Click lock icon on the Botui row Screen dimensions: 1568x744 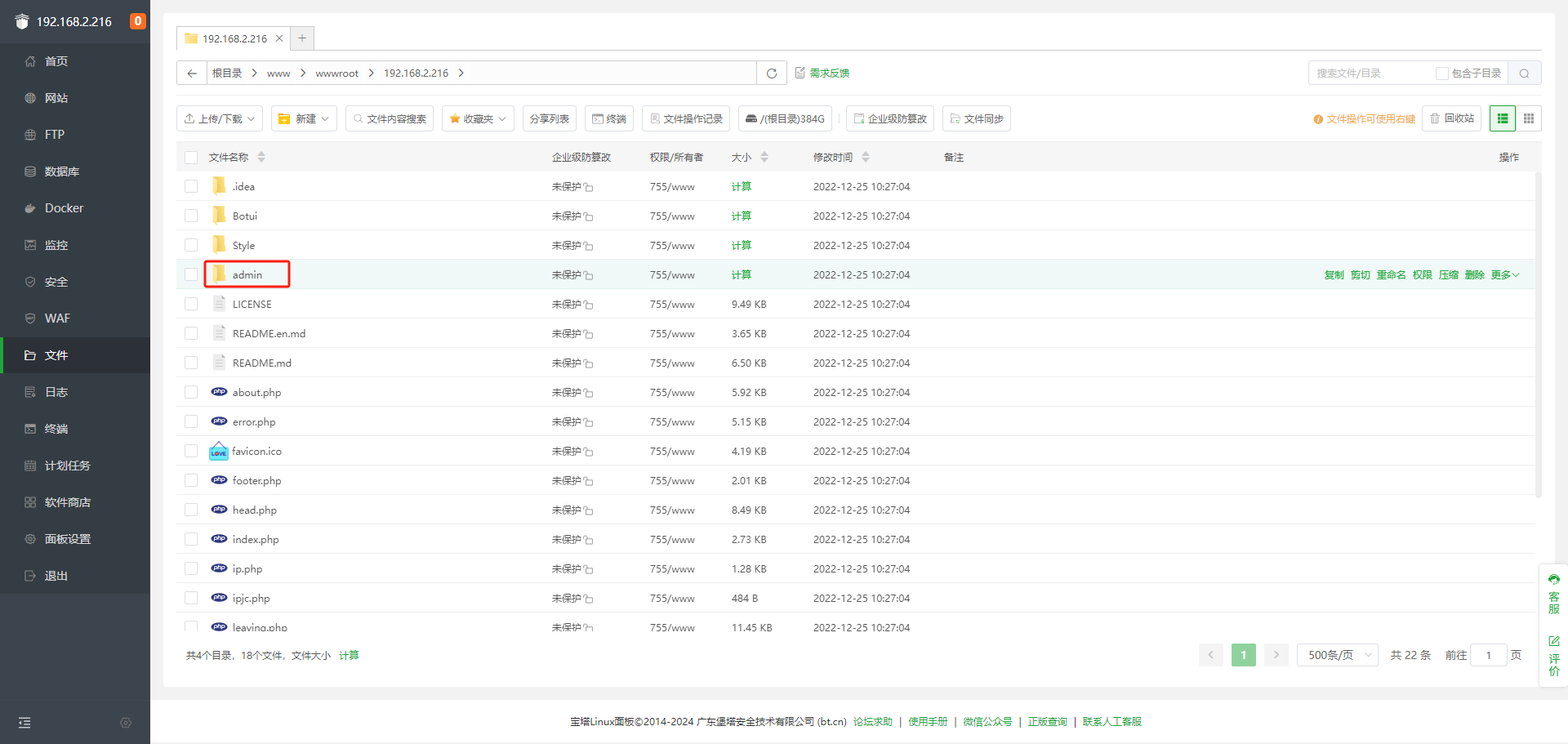tap(589, 216)
